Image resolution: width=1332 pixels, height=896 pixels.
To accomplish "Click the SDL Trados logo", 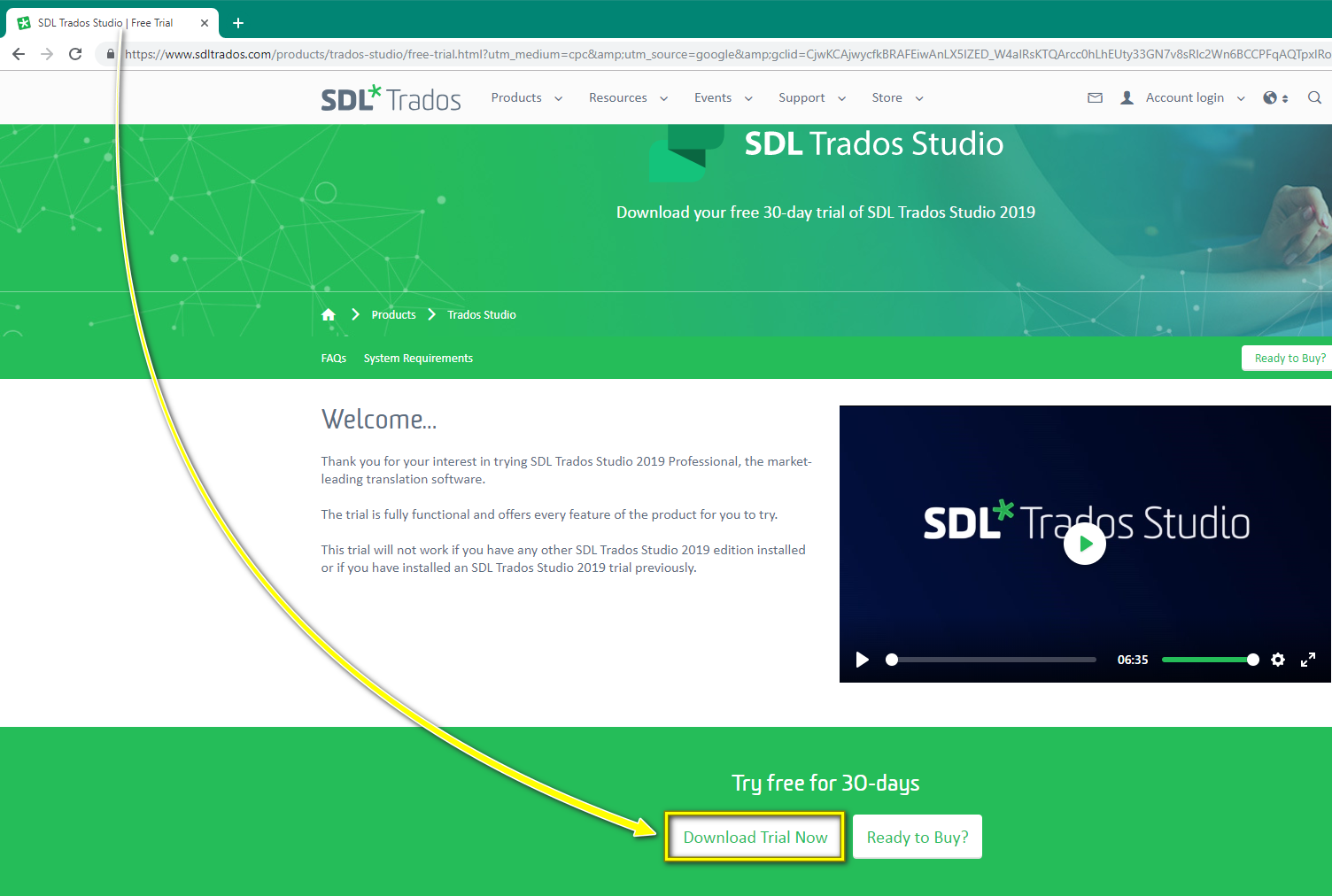I will [x=391, y=98].
